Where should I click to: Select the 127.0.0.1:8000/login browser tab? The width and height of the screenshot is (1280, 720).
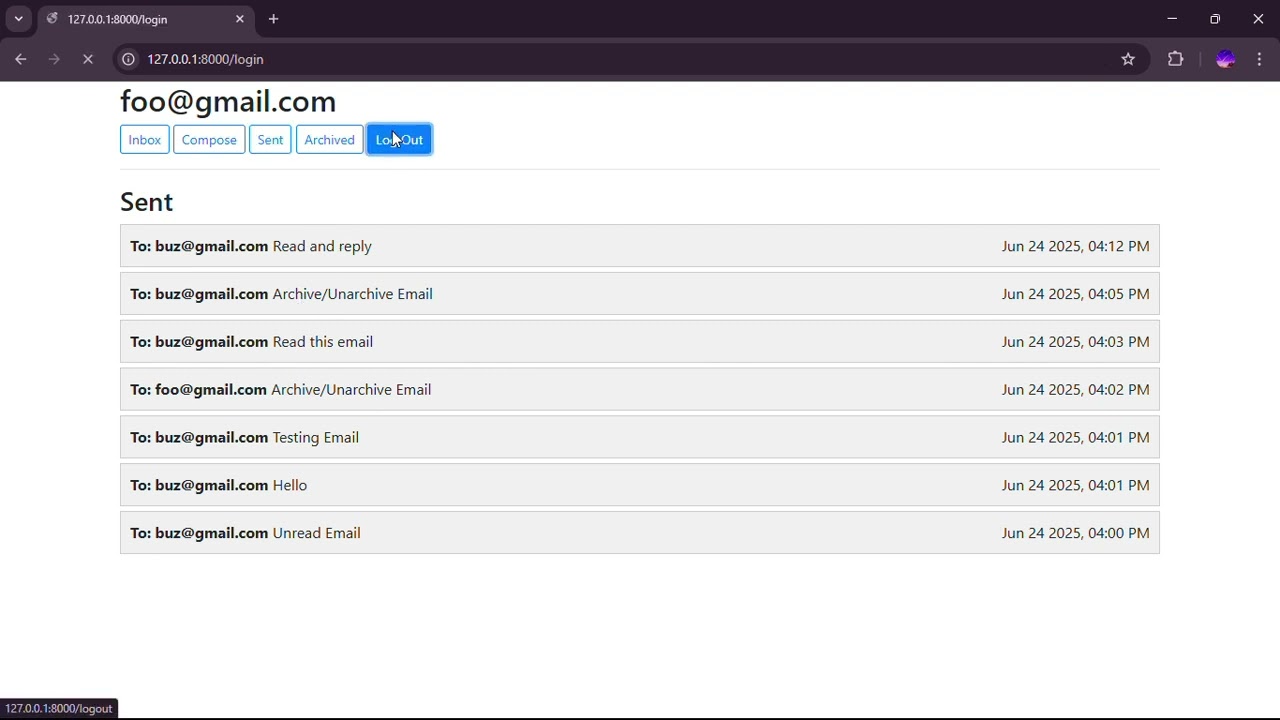[146, 19]
